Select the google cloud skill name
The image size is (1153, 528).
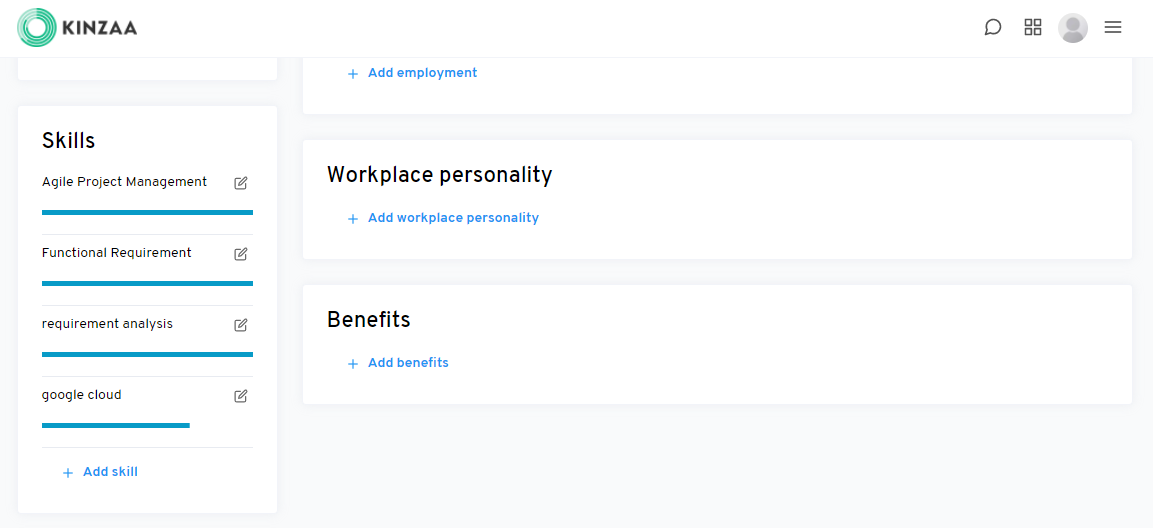click(x=82, y=395)
